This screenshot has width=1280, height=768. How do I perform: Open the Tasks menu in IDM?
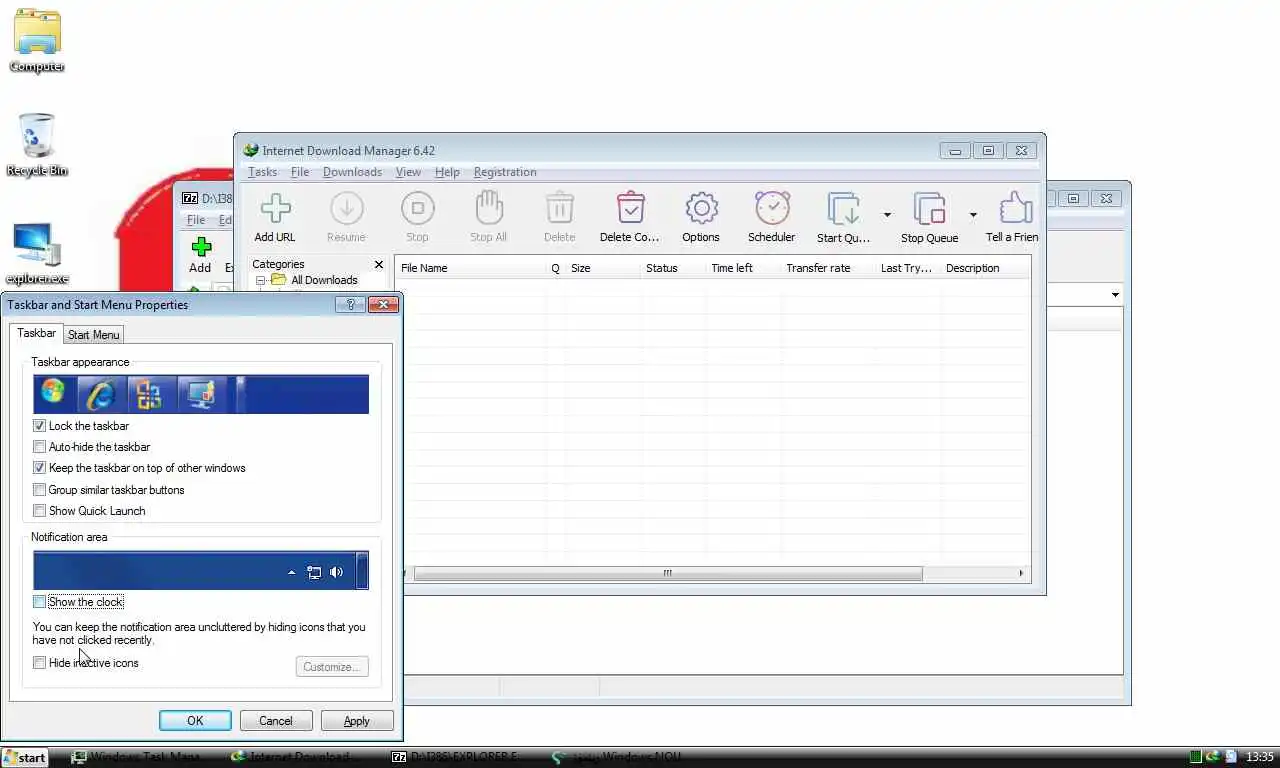(x=262, y=172)
